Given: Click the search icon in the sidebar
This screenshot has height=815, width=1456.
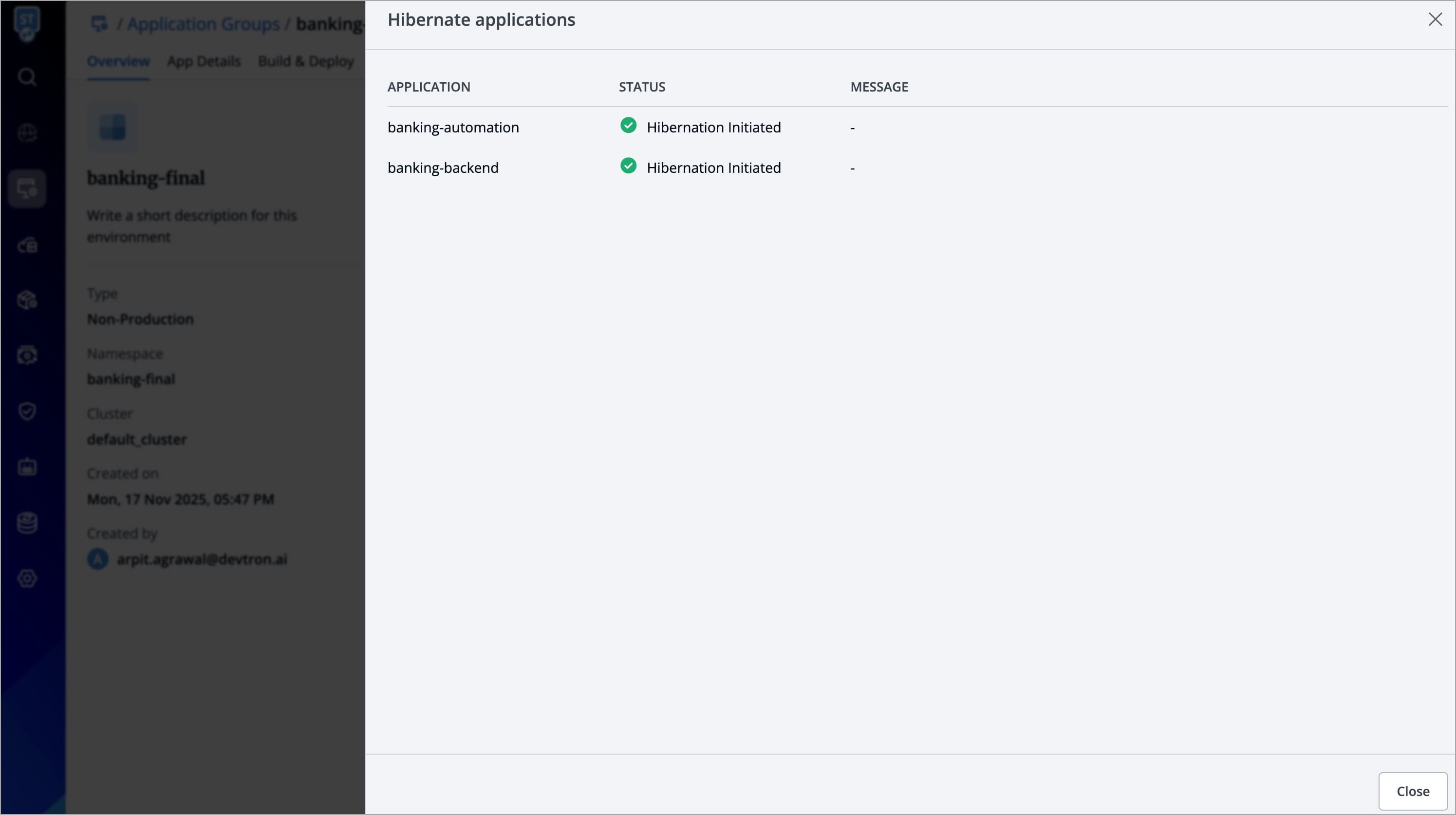Looking at the screenshot, I should tap(27, 77).
